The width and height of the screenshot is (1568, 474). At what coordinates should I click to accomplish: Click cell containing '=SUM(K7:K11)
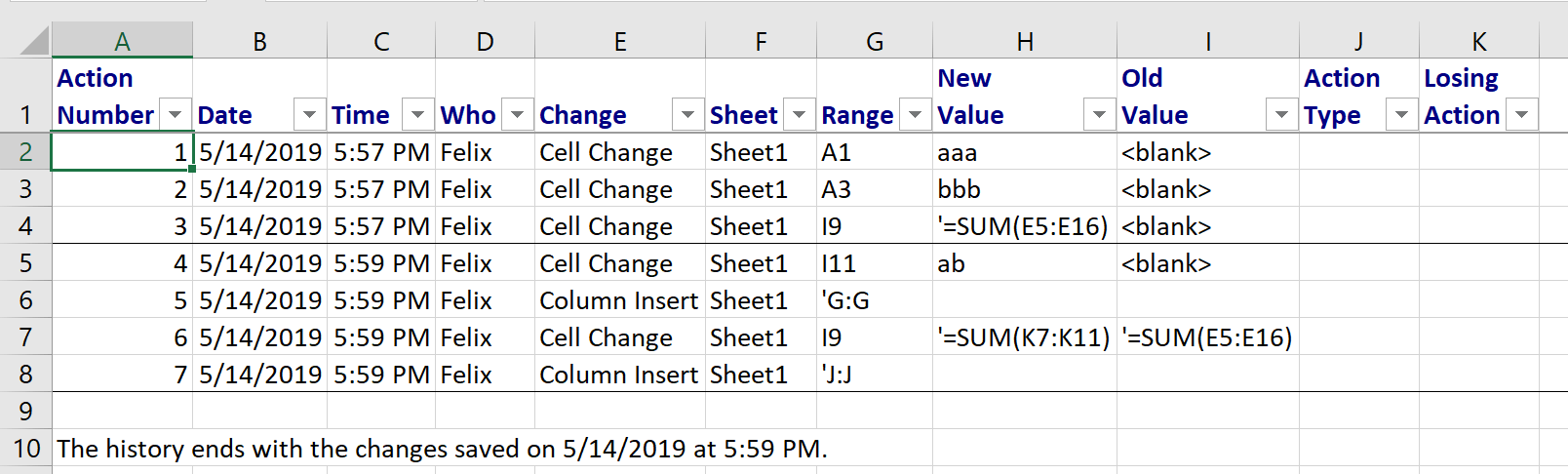click(x=1023, y=337)
